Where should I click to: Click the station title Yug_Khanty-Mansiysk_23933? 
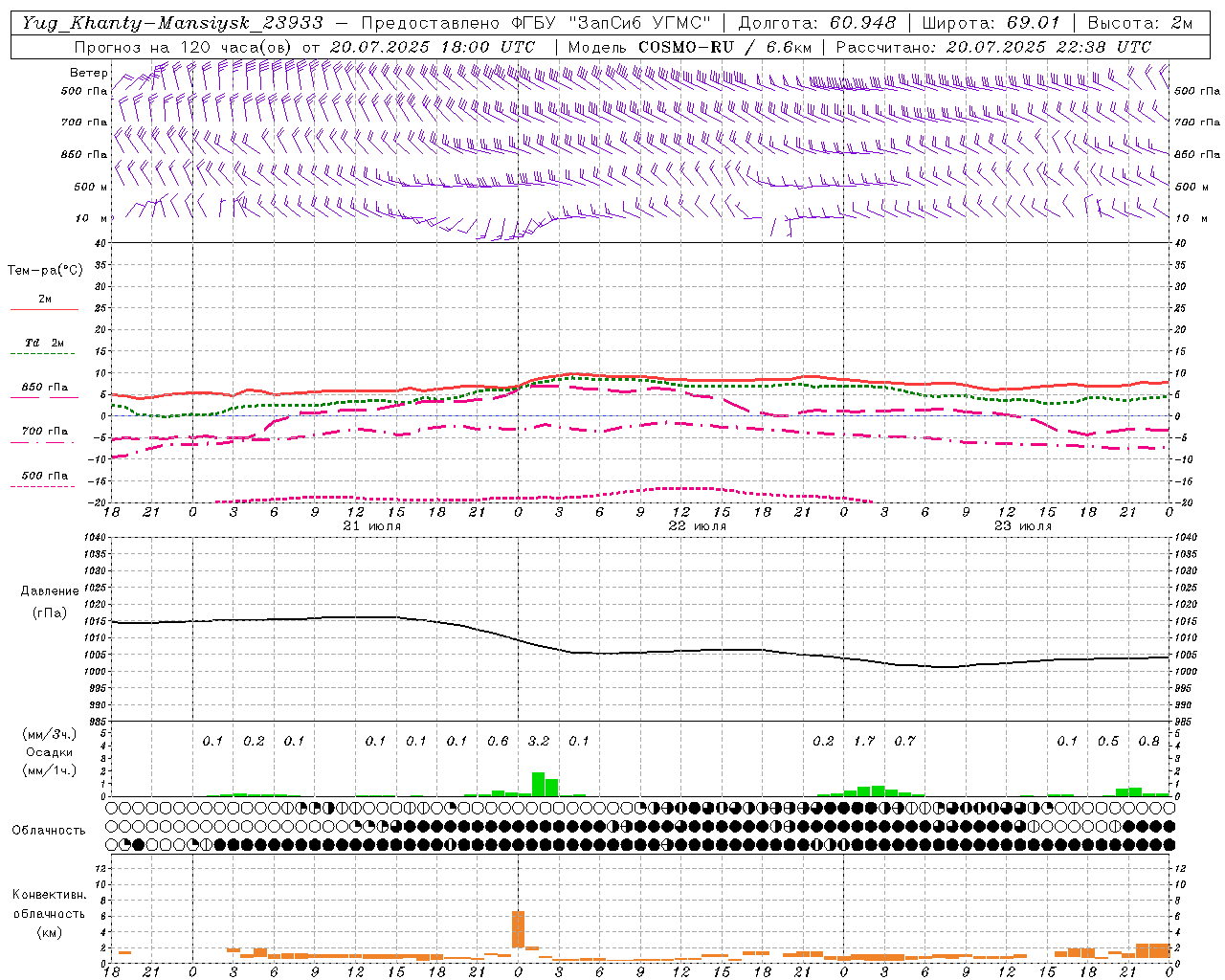173,23
